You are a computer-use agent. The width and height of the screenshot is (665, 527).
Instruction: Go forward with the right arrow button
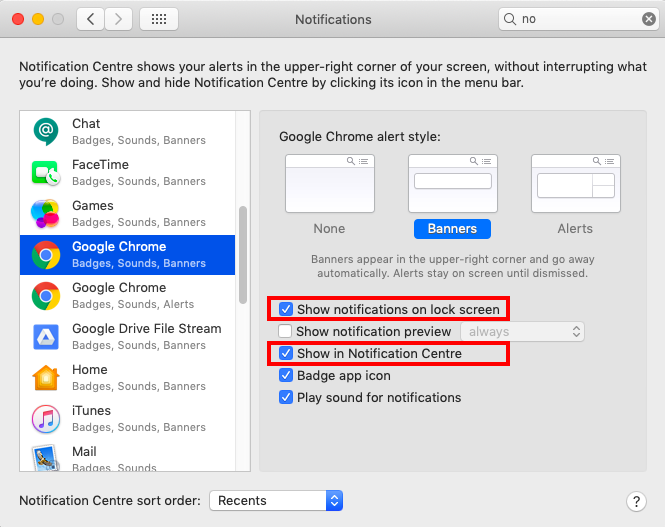[x=118, y=19]
